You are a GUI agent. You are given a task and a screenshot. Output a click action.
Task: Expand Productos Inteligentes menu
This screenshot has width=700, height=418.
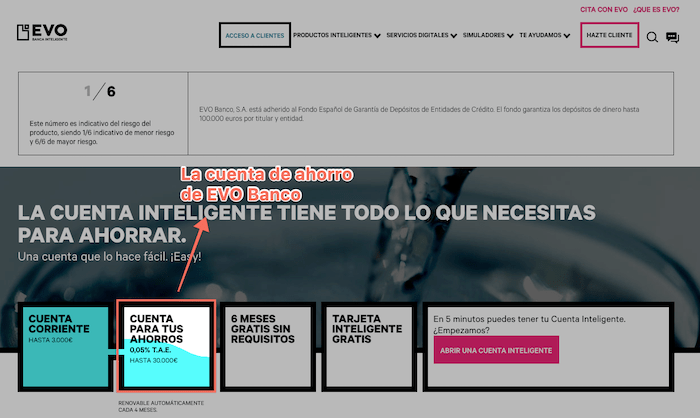pyautogui.click(x=337, y=35)
